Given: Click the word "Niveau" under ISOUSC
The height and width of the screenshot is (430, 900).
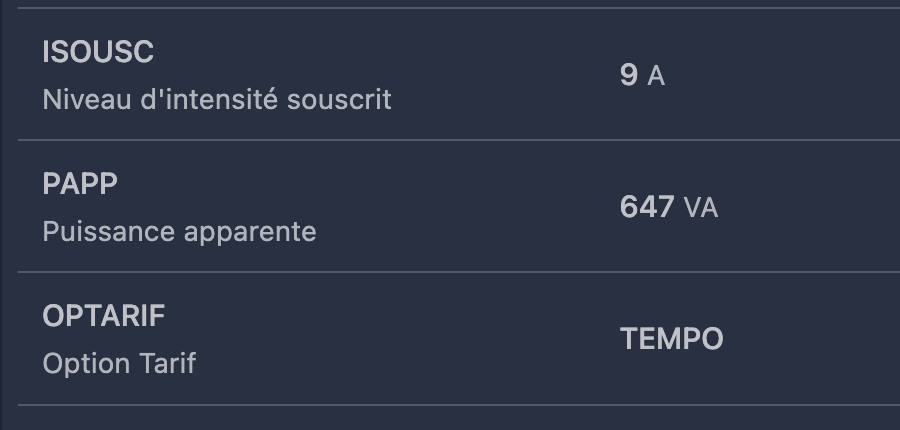Looking at the screenshot, I should pyautogui.click(x=87, y=100).
